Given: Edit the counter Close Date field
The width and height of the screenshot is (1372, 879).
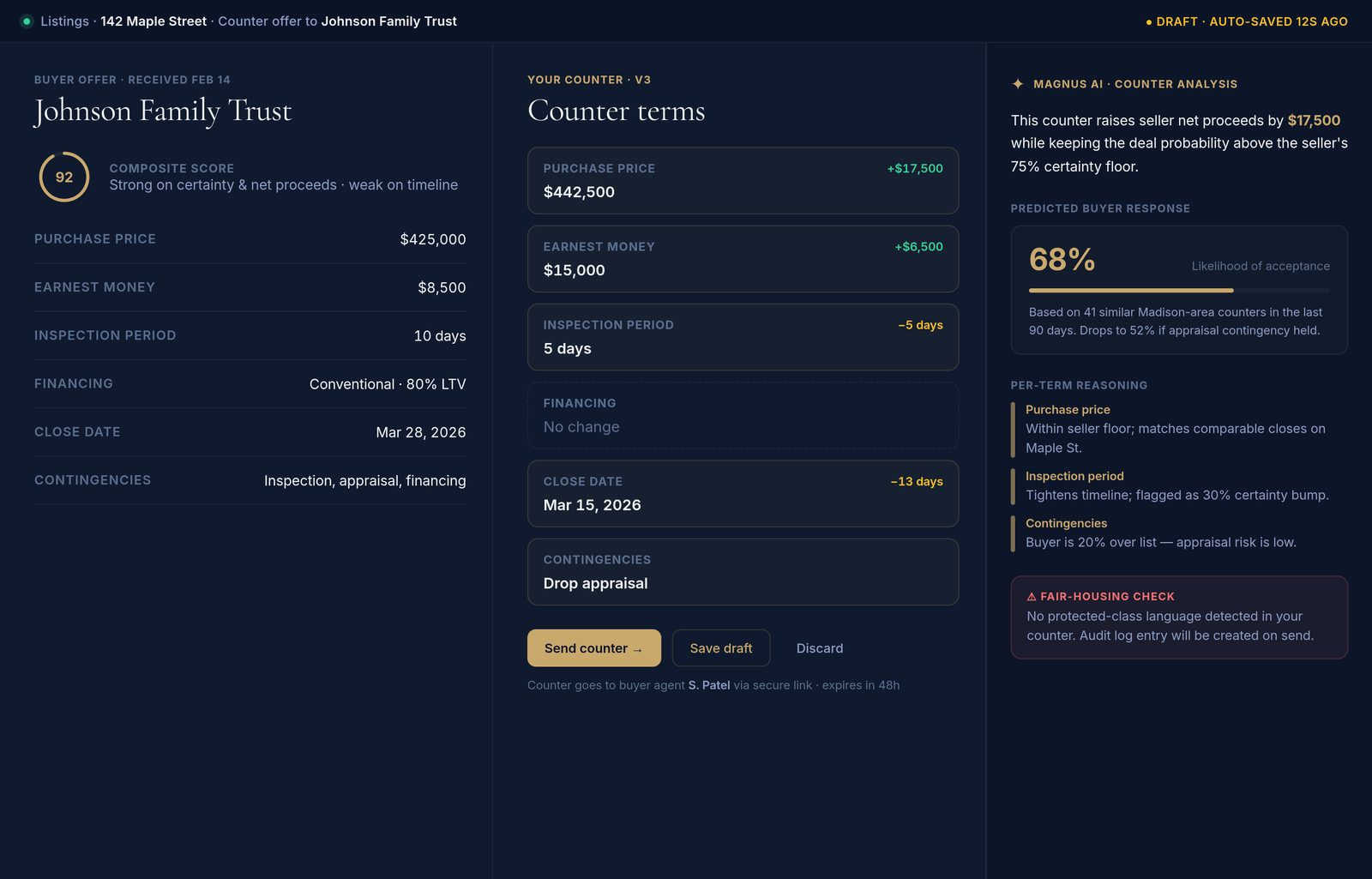Looking at the screenshot, I should click(x=743, y=494).
